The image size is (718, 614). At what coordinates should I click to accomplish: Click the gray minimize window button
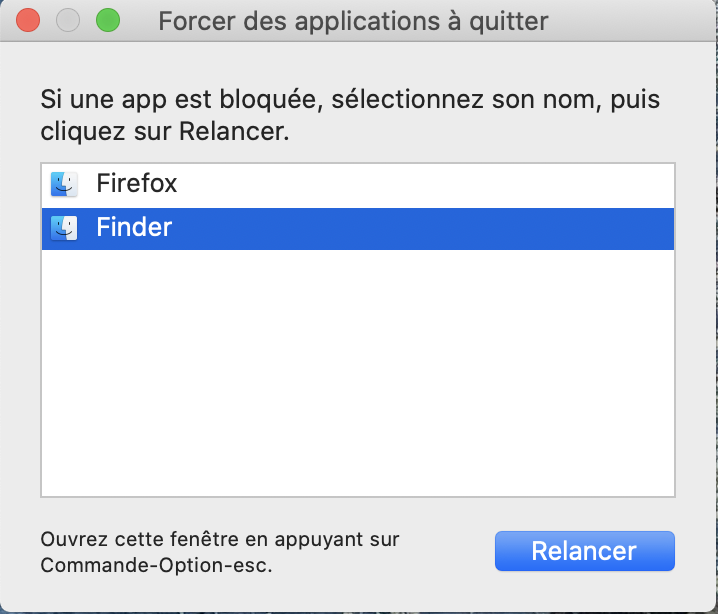pos(68,20)
